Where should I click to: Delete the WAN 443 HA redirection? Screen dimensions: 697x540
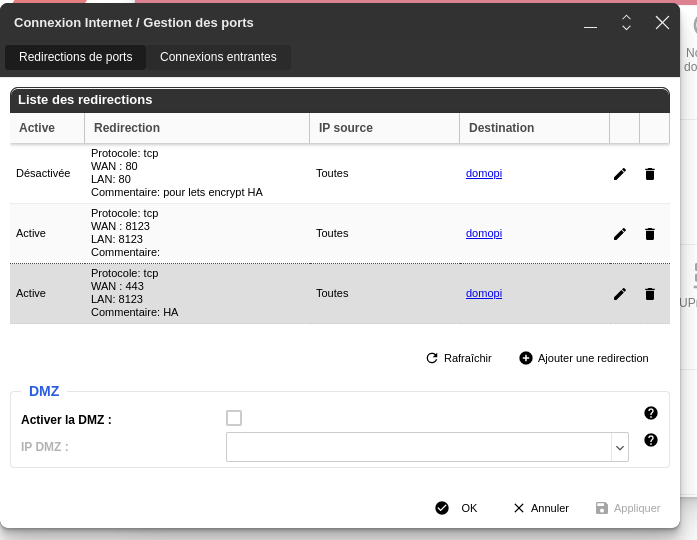pyautogui.click(x=649, y=294)
